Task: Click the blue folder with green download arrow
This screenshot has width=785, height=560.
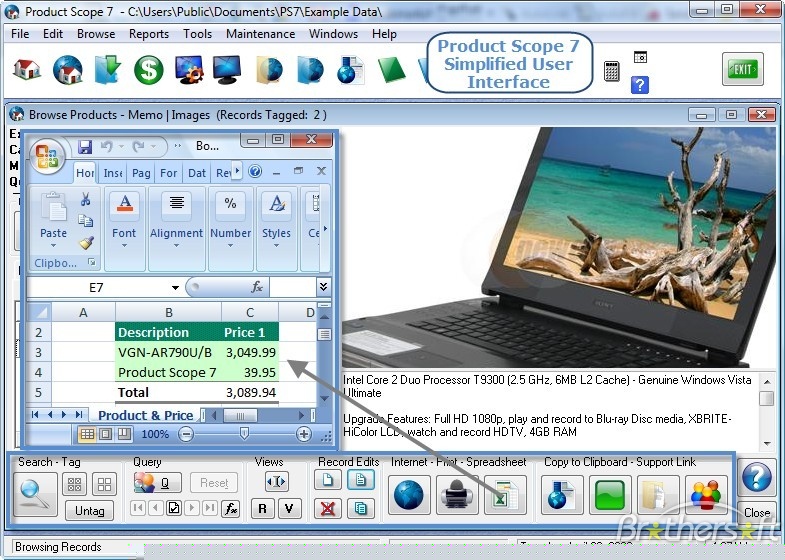Action: click(107, 70)
